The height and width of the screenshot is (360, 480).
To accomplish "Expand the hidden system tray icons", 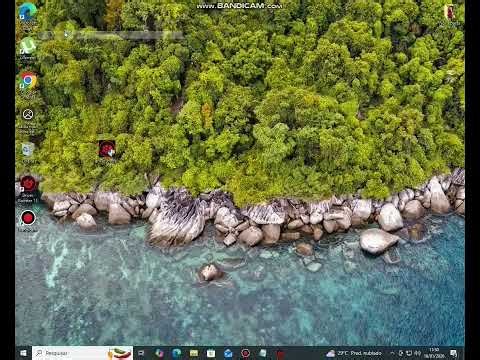I will point(392,353).
